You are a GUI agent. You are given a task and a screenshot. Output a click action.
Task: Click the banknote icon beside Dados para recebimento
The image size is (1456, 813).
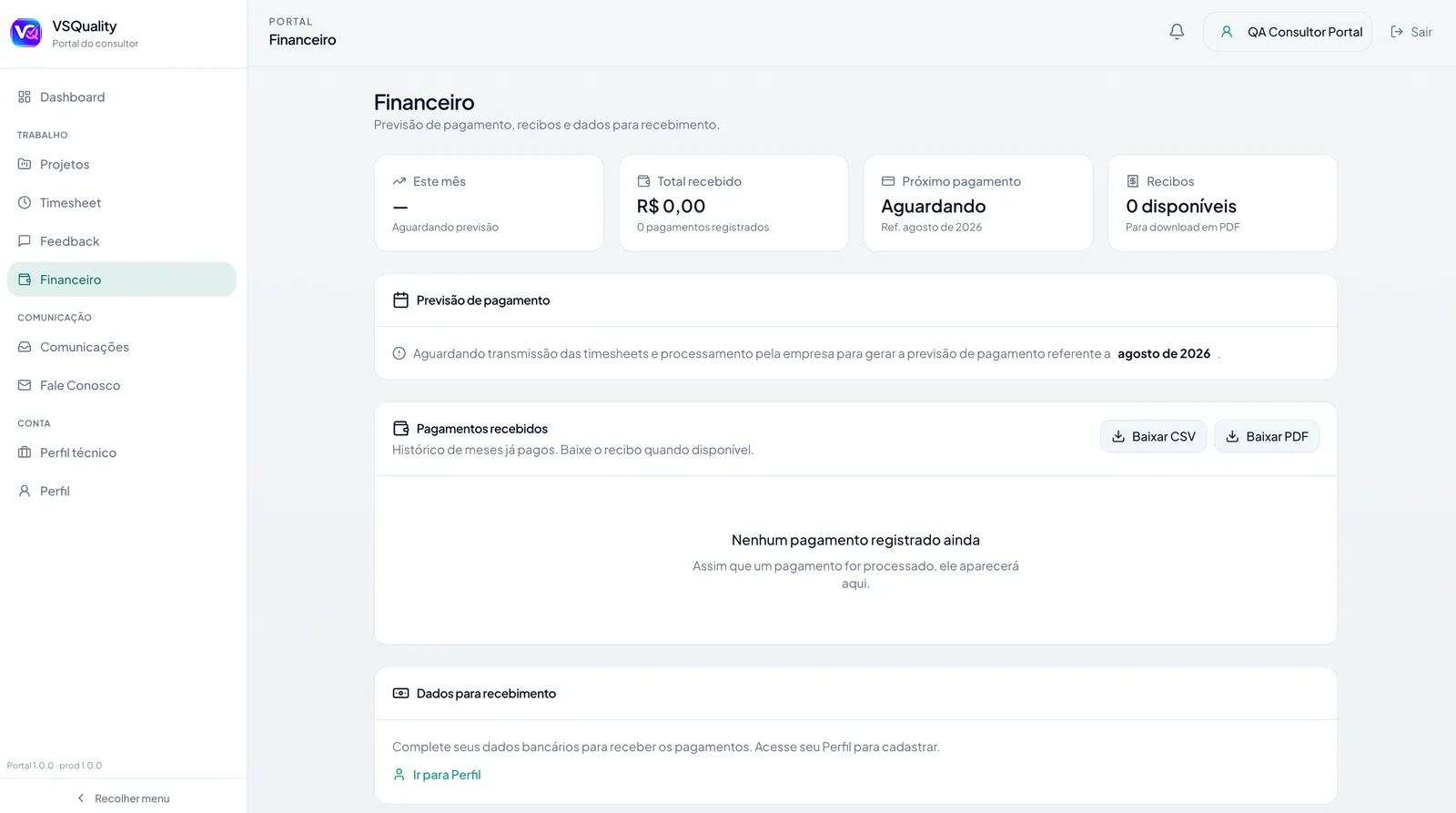(x=400, y=694)
